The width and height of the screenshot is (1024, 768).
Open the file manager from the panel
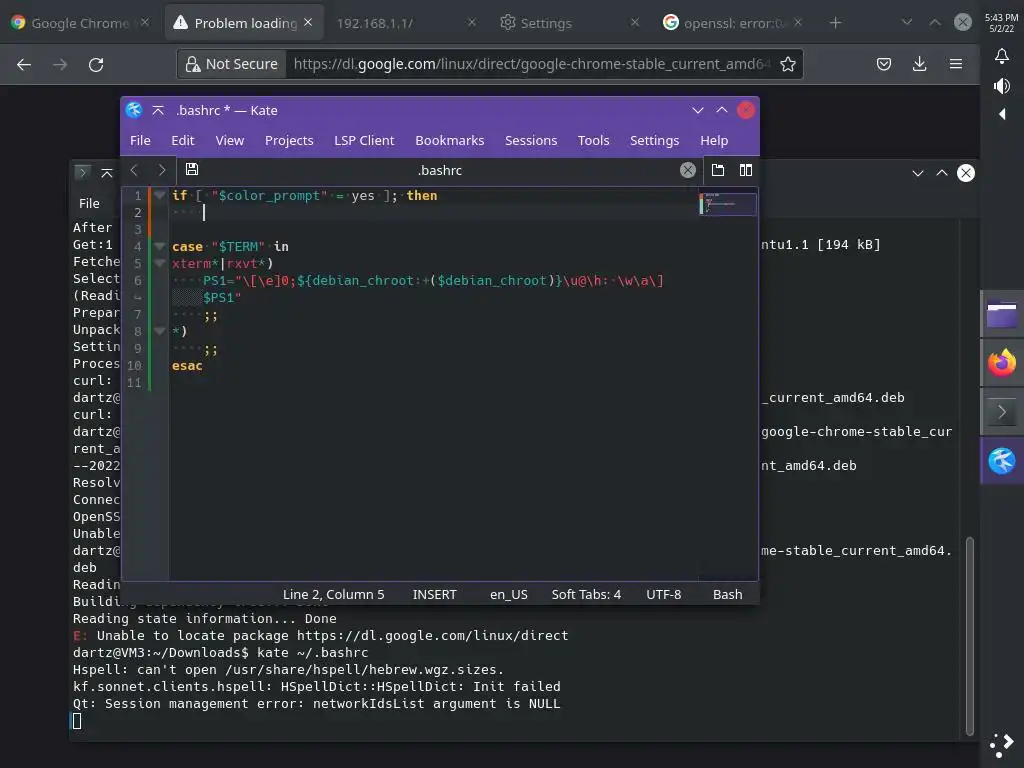1002,314
